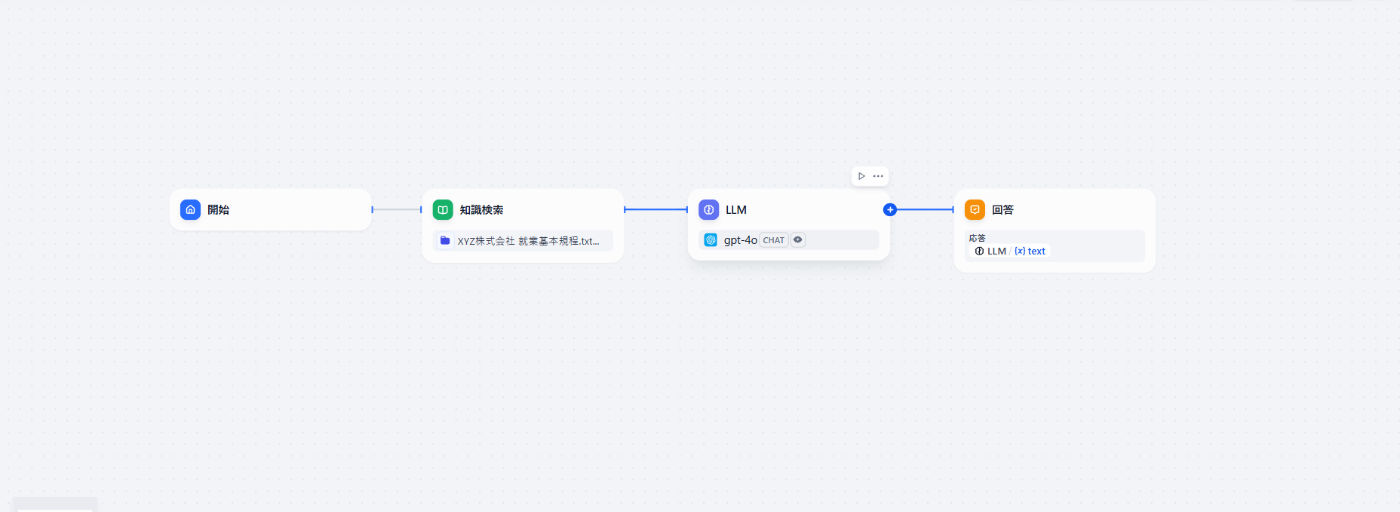The height and width of the screenshot is (512, 1400).
Task: Click the folder icon beside XYZ株式会社 file
Action: tap(445, 241)
